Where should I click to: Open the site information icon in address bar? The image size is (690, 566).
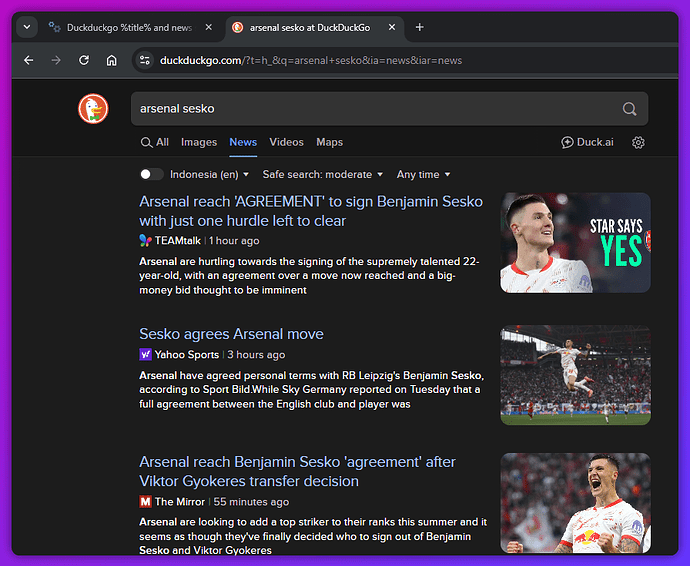145,60
